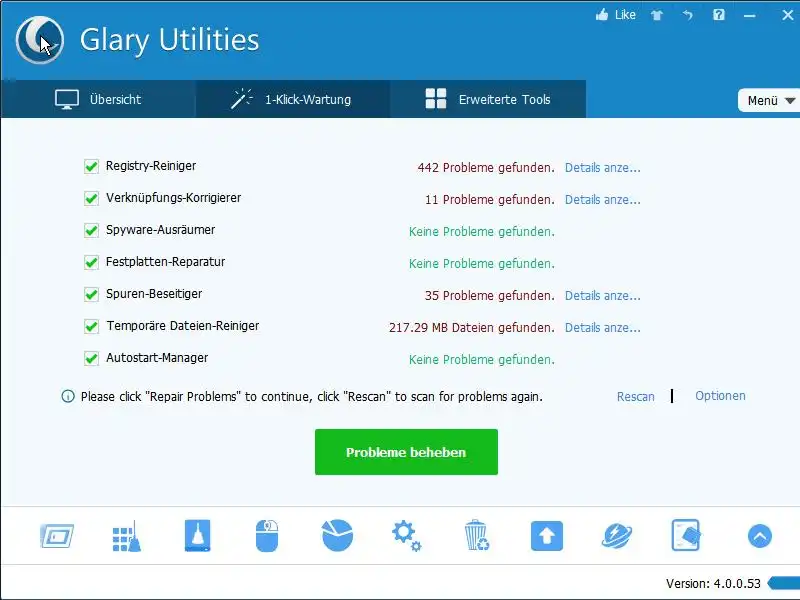The width and height of the screenshot is (800, 600).
Task: Open the Uninstall Manager trash bin icon
Action: click(477, 535)
